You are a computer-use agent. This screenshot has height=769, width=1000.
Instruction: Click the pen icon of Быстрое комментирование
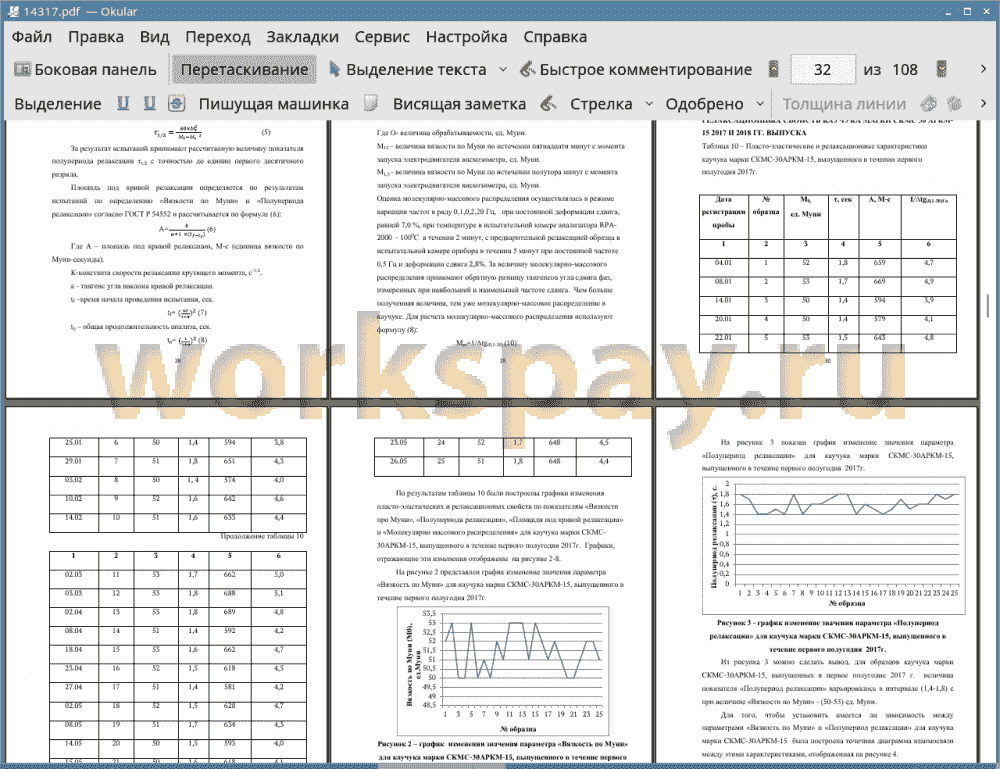pos(527,69)
